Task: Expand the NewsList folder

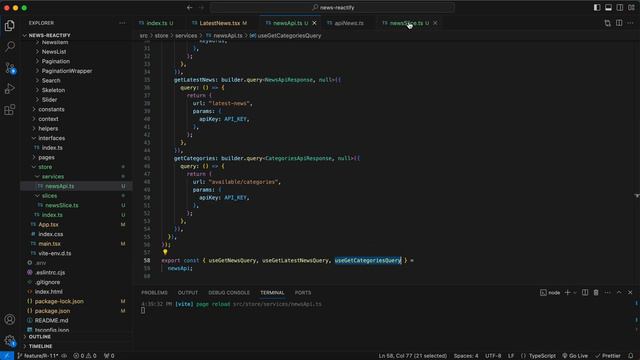Action: click(53, 52)
